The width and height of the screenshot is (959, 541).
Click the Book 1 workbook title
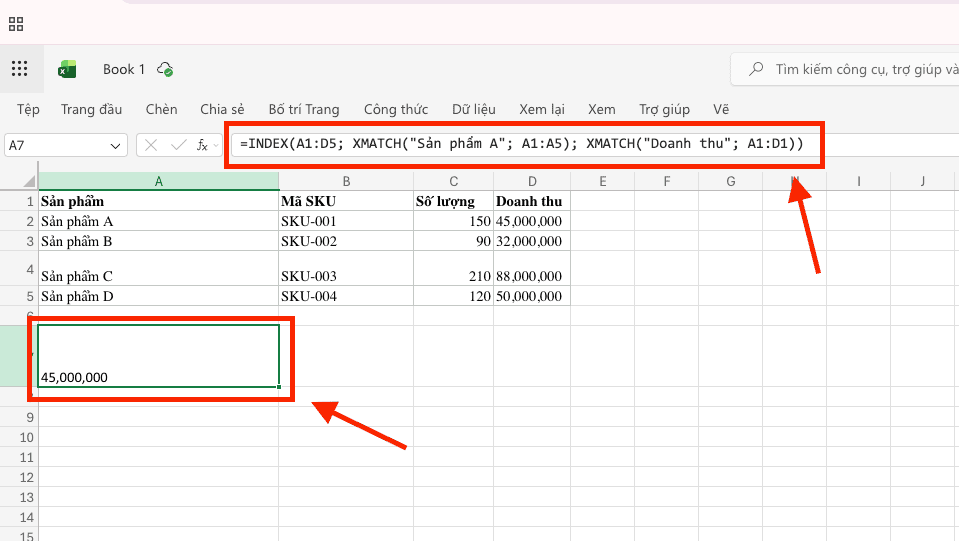click(x=124, y=69)
